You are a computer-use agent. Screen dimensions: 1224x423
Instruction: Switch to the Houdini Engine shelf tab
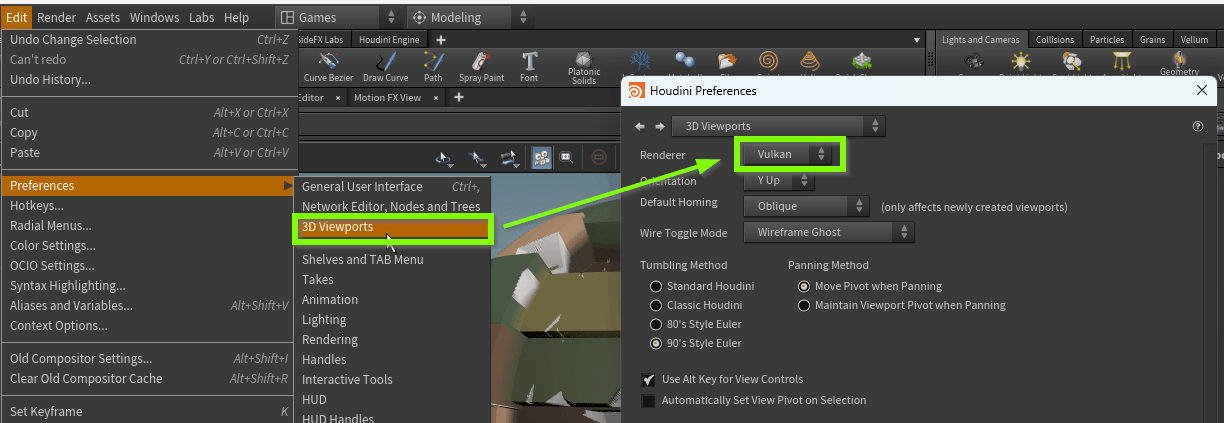(x=389, y=39)
